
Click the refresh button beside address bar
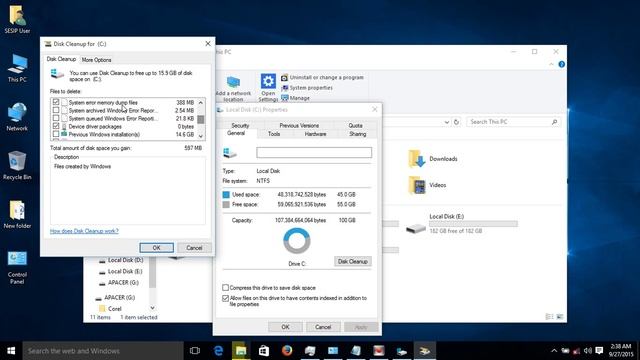pyautogui.click(x=456, y=122)
